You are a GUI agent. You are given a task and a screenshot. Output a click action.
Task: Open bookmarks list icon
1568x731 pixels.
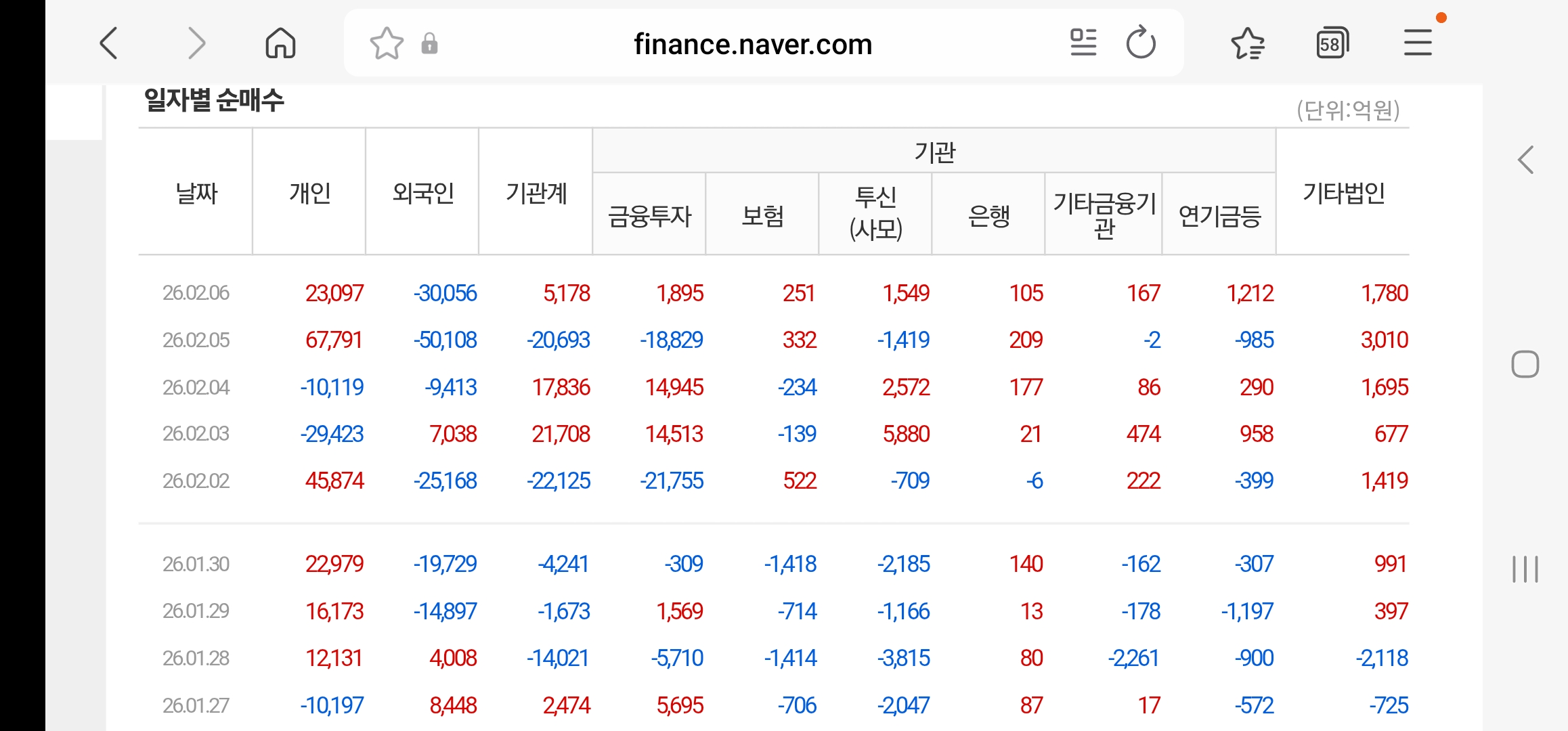click(1247, 44)
